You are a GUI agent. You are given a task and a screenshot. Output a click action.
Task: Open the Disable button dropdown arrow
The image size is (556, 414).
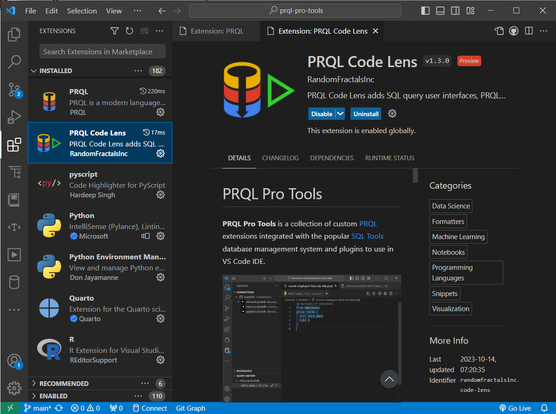tap(340, 114)
